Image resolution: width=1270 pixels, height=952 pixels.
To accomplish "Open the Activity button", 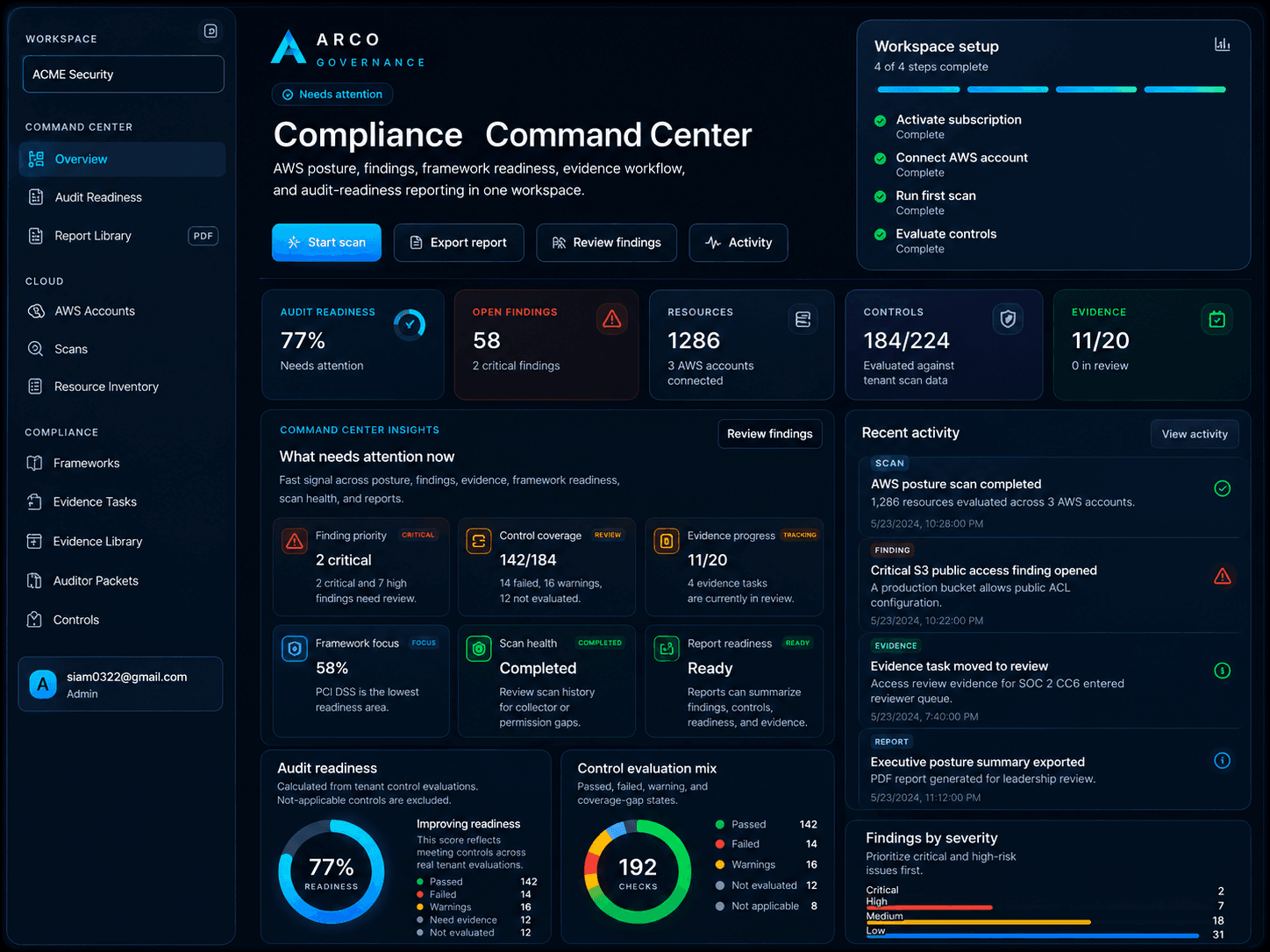I will pyautogui.click(x=738, y=243).
